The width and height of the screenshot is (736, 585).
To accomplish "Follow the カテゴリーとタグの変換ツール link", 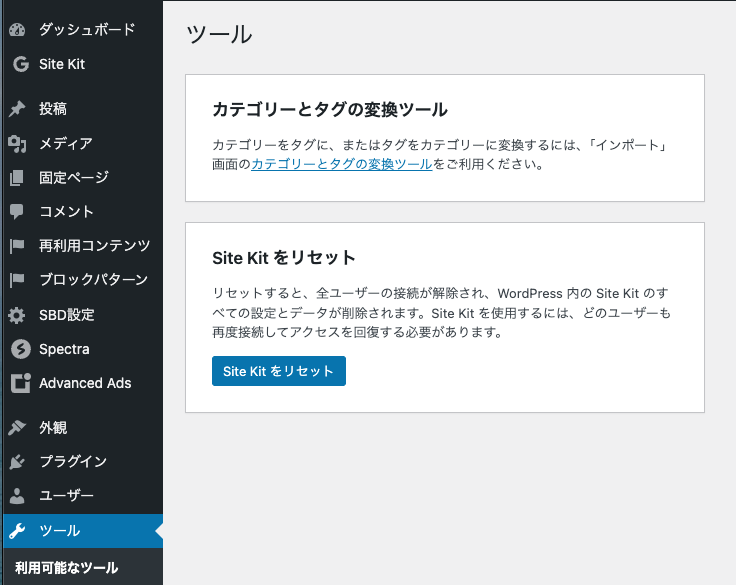I will (342, 164).
